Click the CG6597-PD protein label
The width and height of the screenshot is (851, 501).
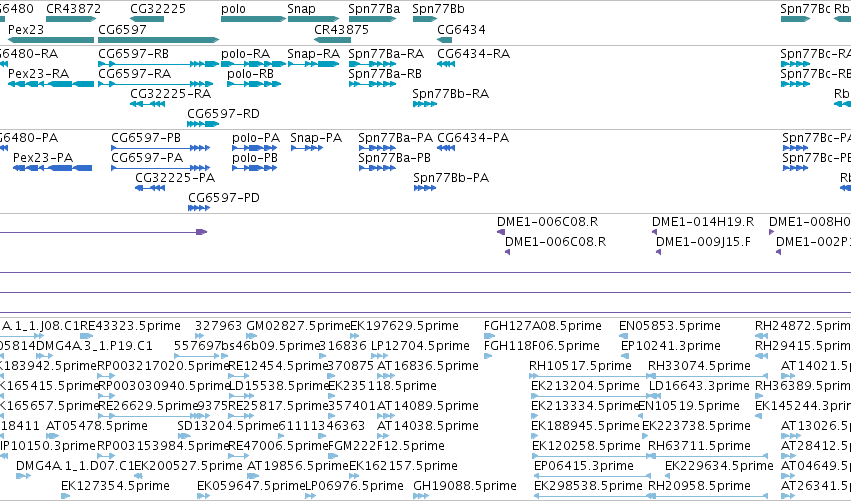pyautogui.click(x=224, y=198)
